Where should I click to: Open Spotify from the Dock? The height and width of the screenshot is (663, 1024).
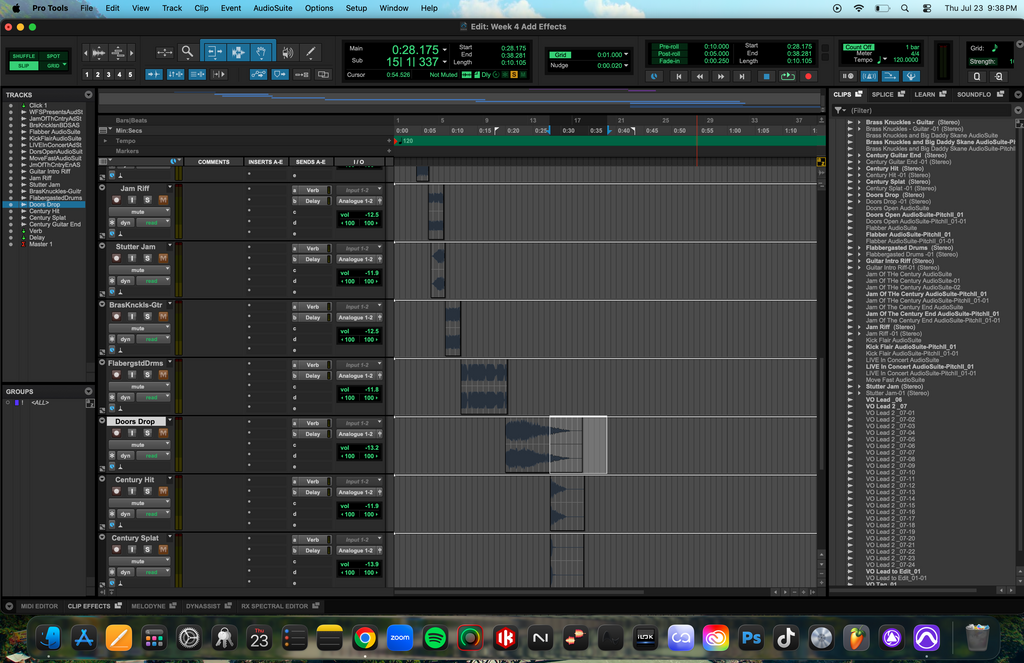pos(435,638)
